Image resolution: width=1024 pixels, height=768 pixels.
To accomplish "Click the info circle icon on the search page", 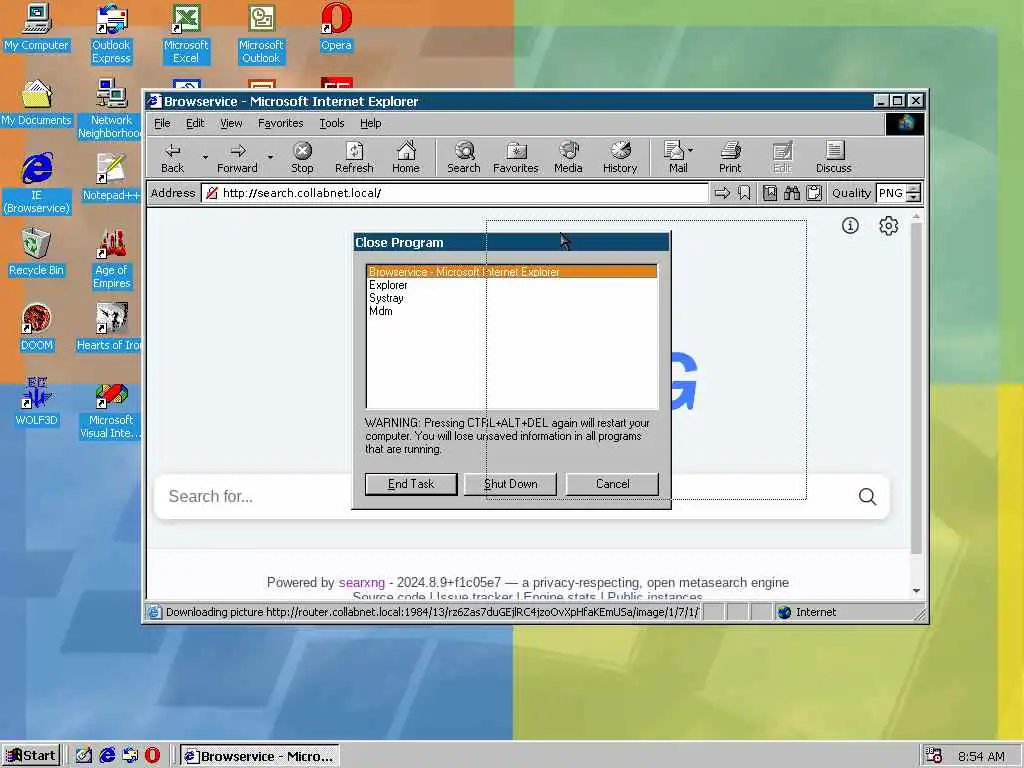I will coord(850,226).
